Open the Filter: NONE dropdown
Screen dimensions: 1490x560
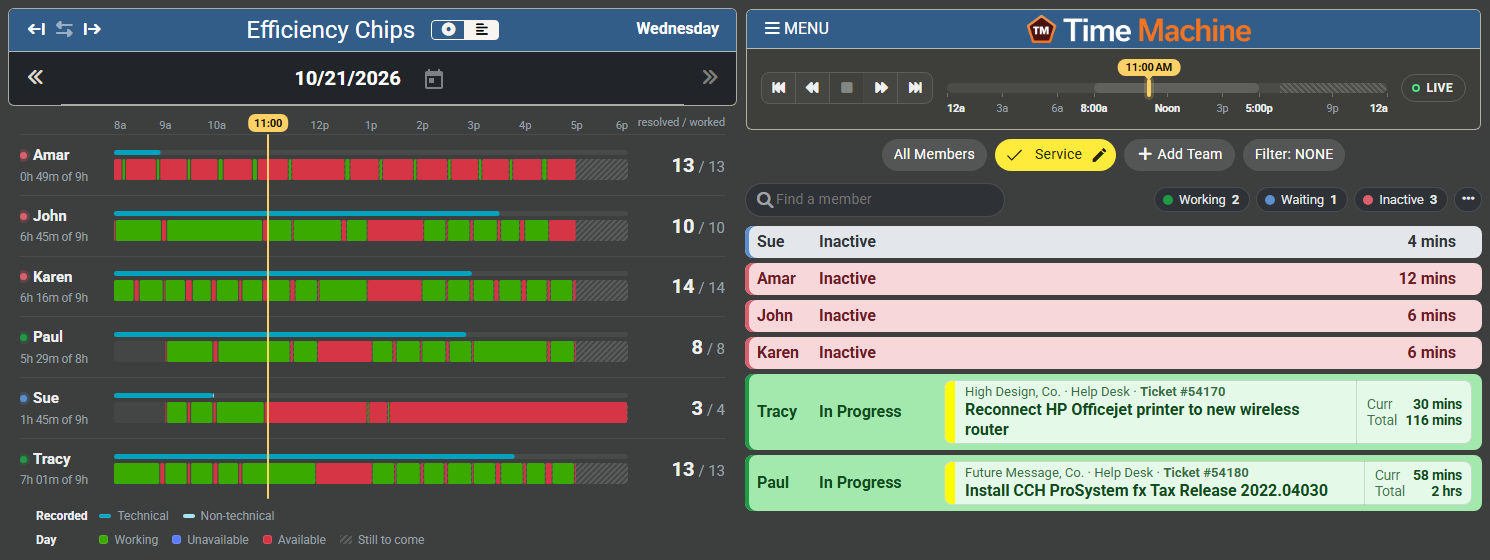click(1294, 155)
